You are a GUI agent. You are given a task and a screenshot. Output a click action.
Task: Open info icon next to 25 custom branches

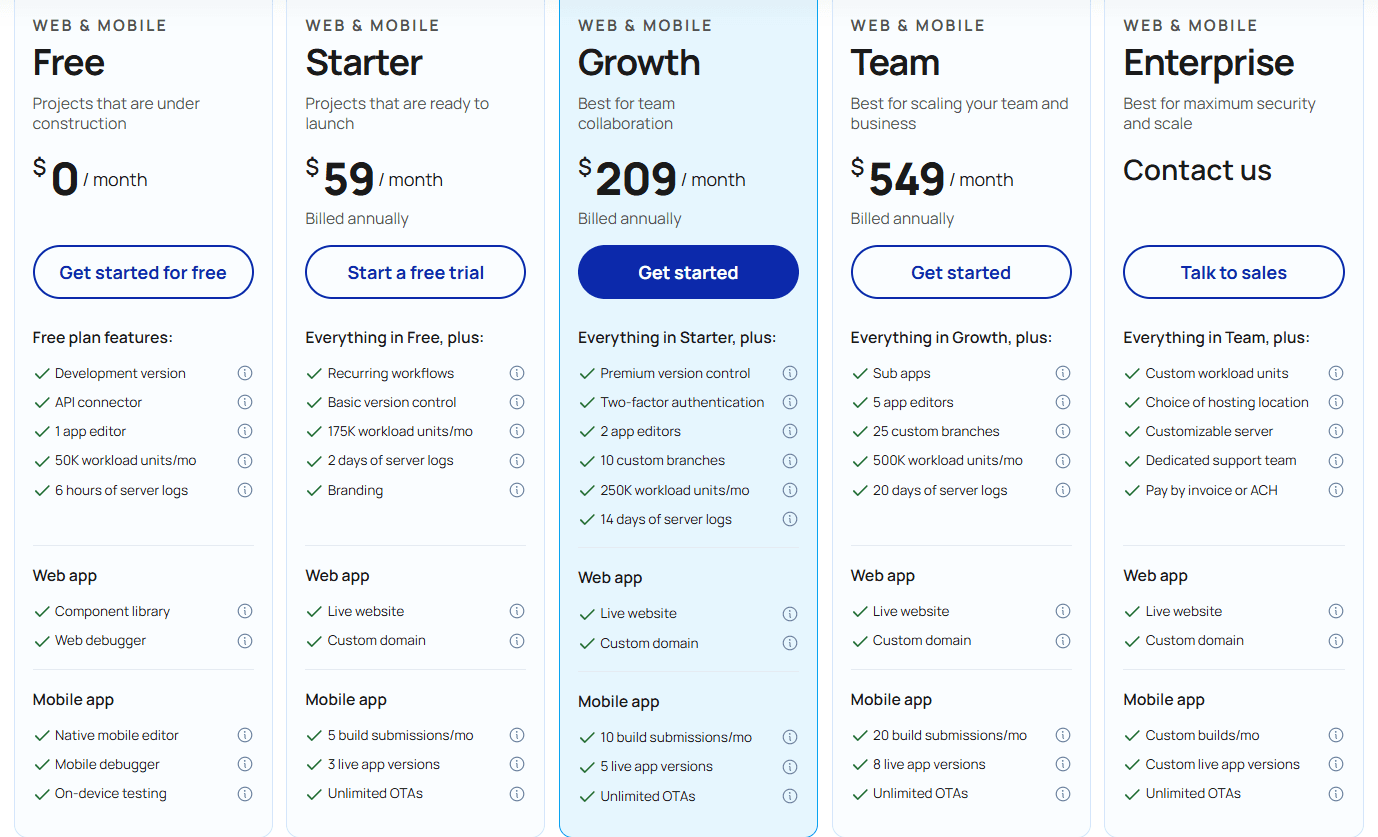[1062, 431]
